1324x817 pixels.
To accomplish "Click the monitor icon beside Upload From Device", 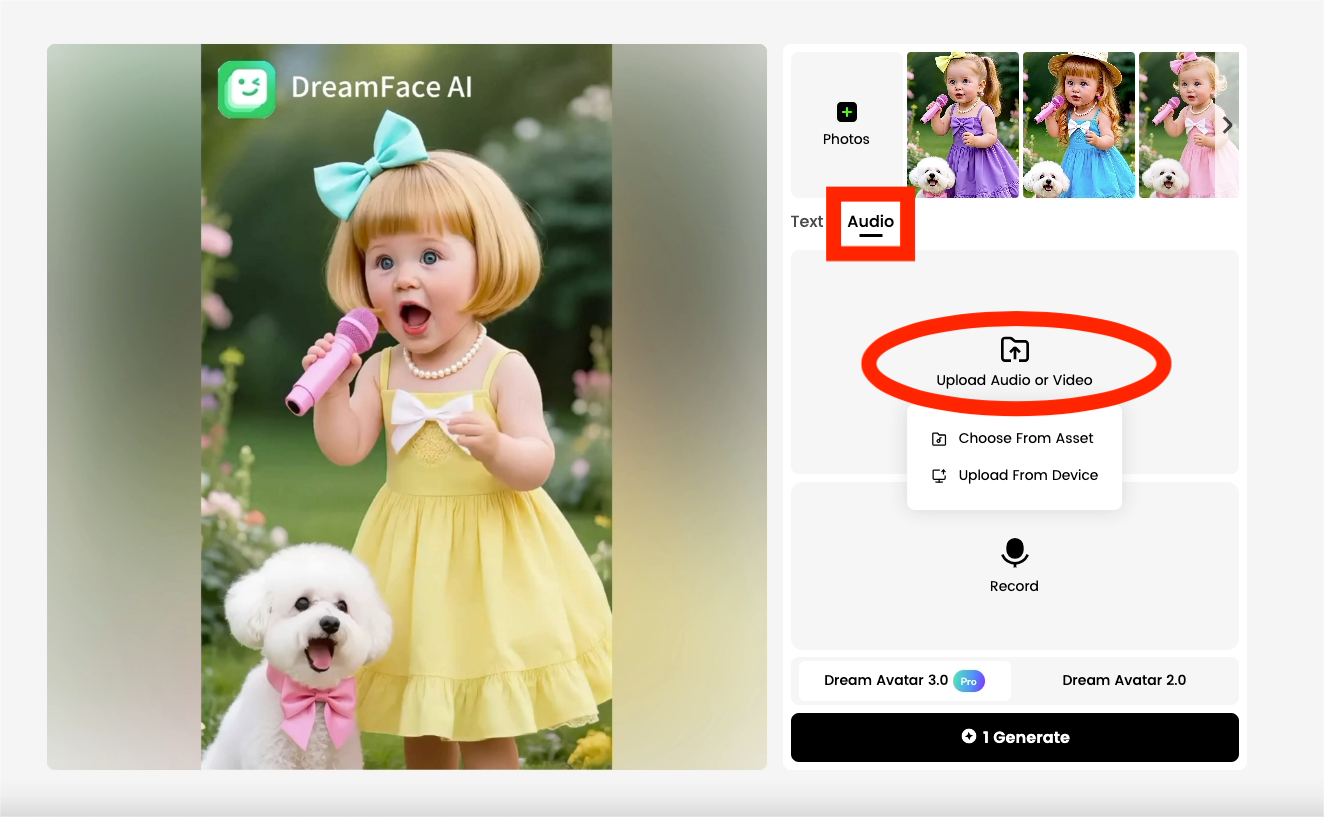I will point(938,476).
